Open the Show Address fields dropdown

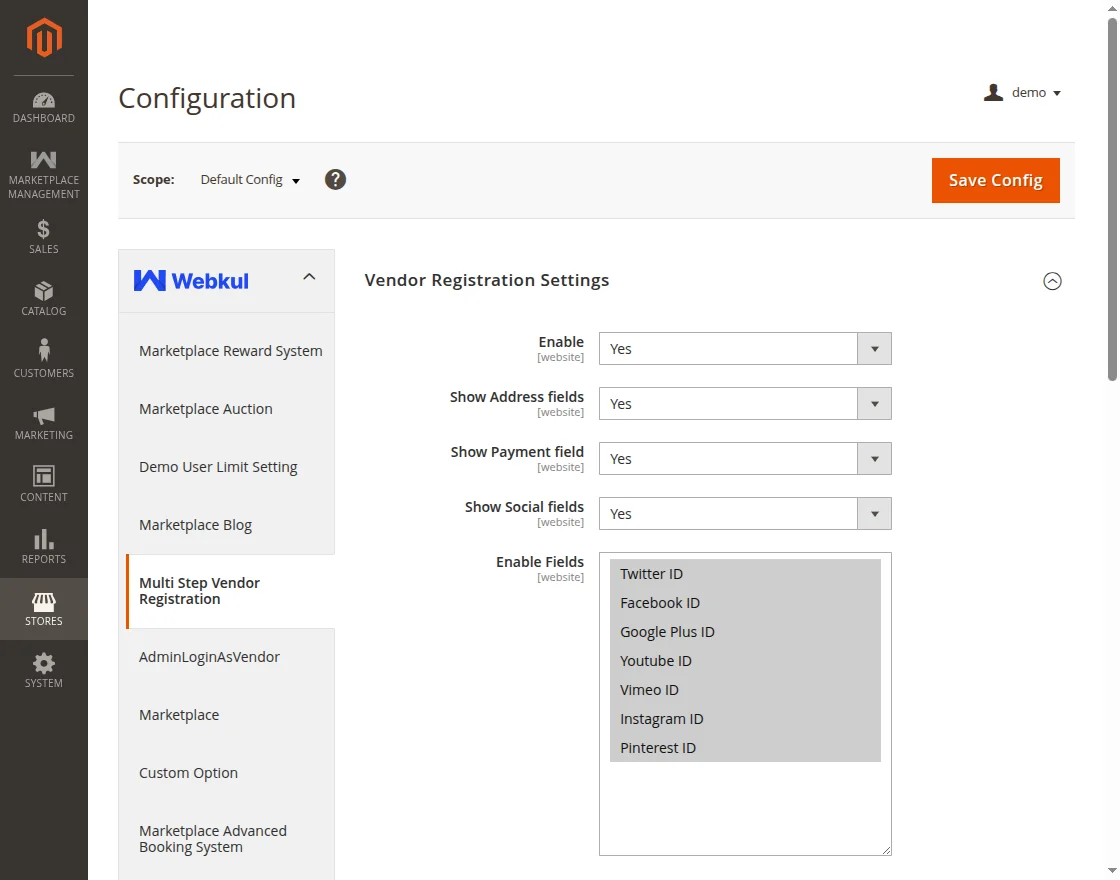(x=744, y=404)
